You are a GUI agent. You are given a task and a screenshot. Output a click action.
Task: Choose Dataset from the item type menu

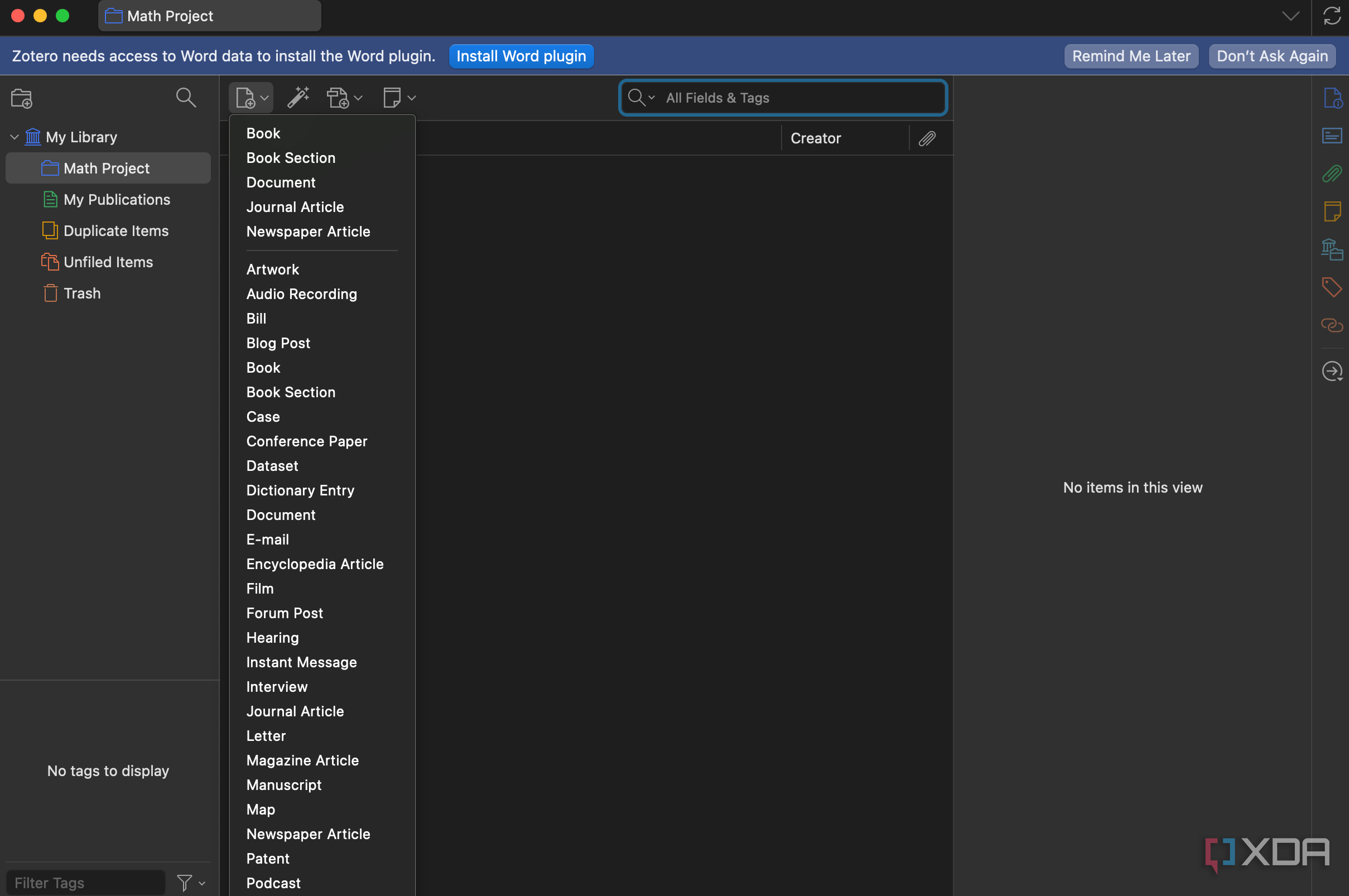click(x=322, y=466)
